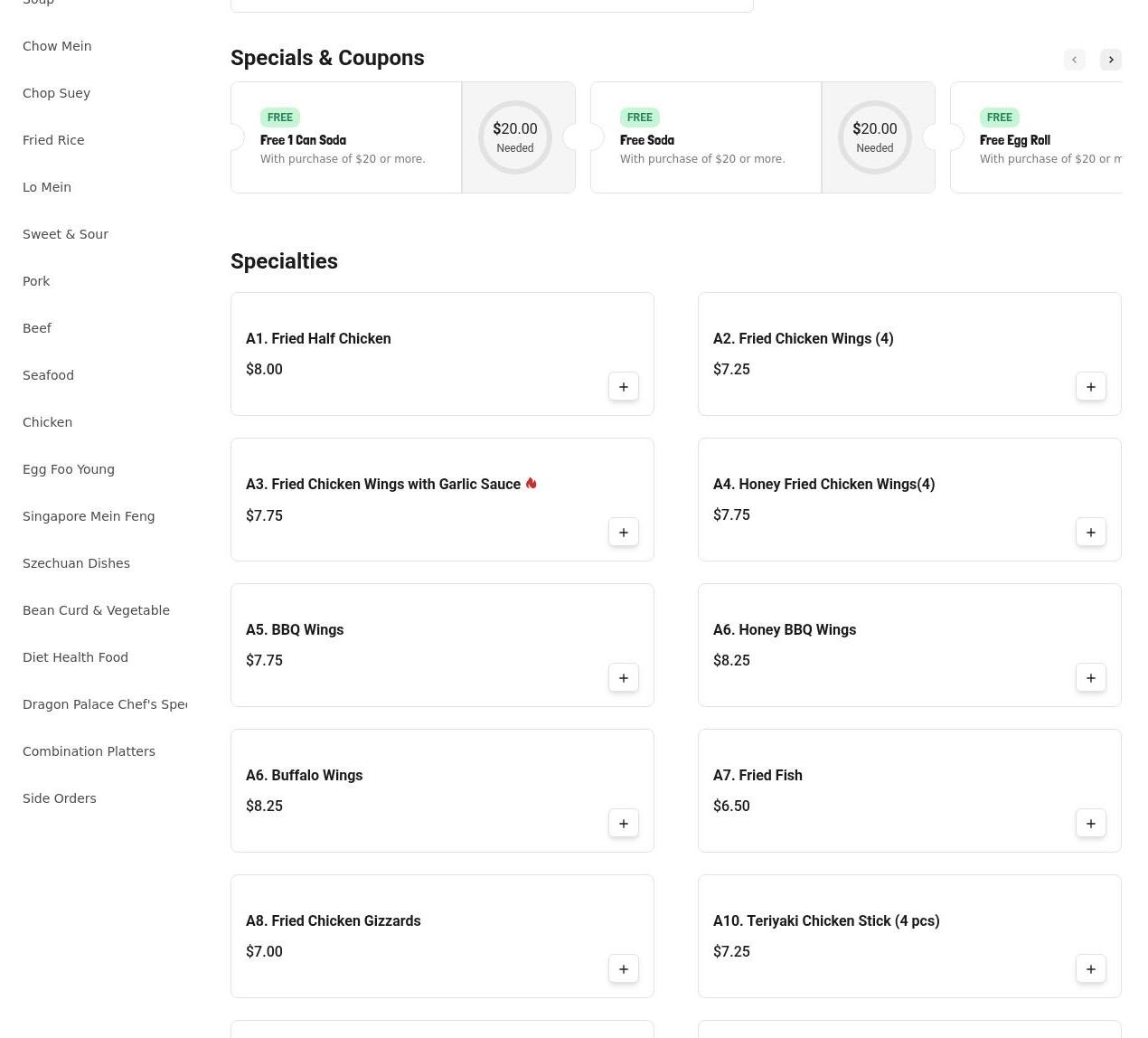Add A1. Fried Half Chicken to cart

pos(623,387)
